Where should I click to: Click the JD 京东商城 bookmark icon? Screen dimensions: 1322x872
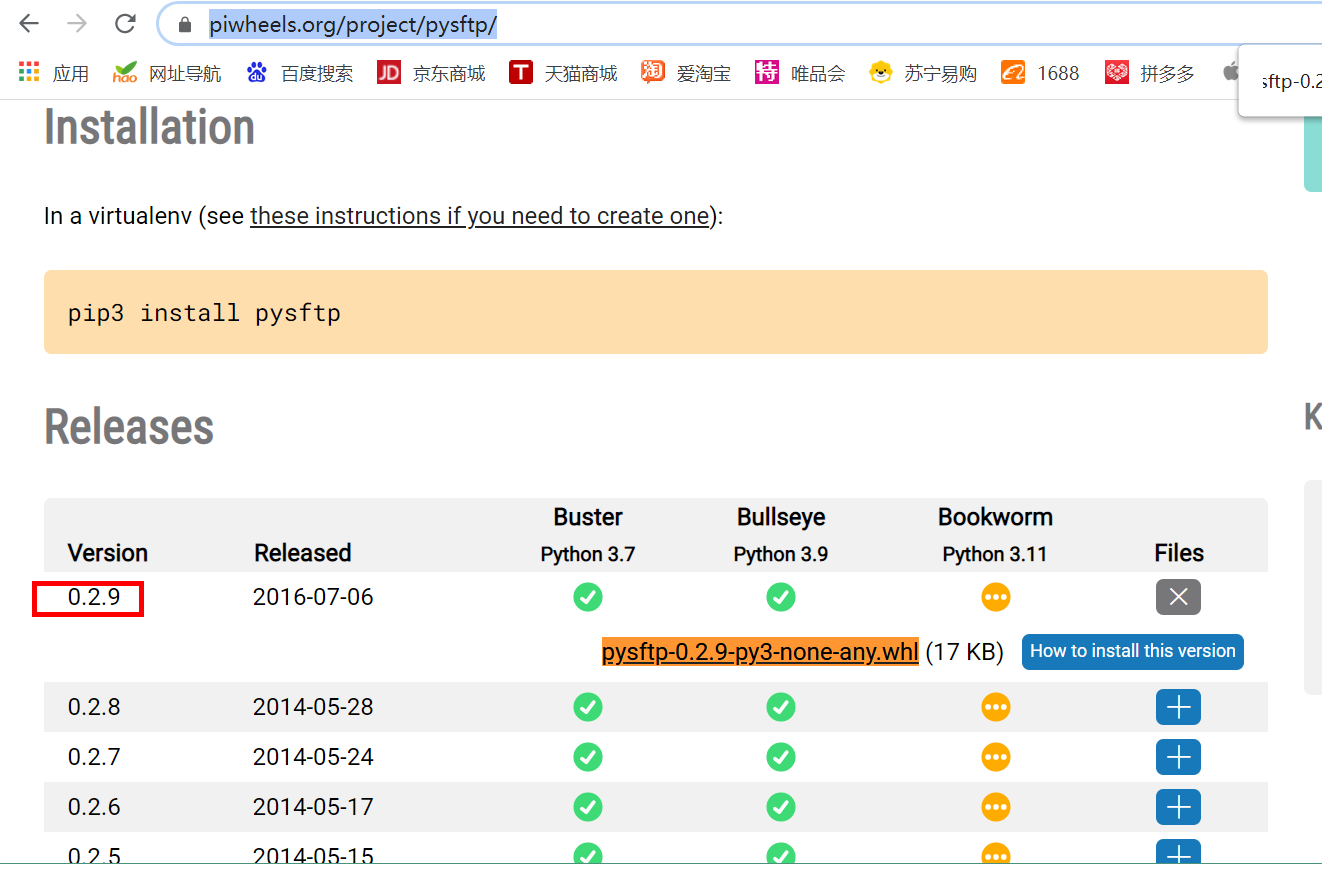click(x=388, y=72)
